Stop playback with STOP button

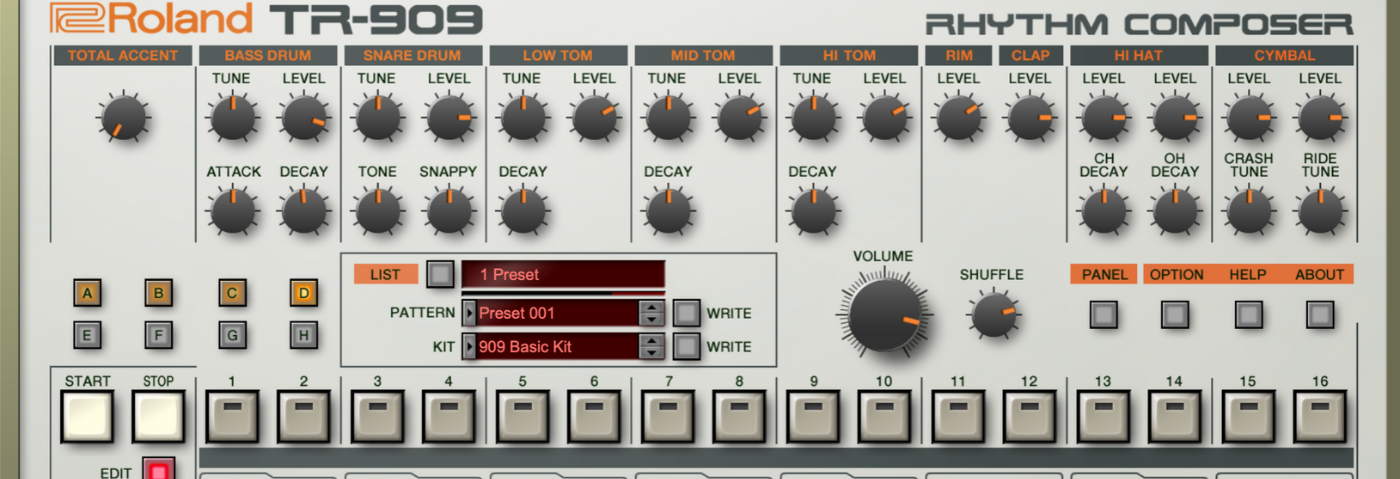tap(158, 417)
